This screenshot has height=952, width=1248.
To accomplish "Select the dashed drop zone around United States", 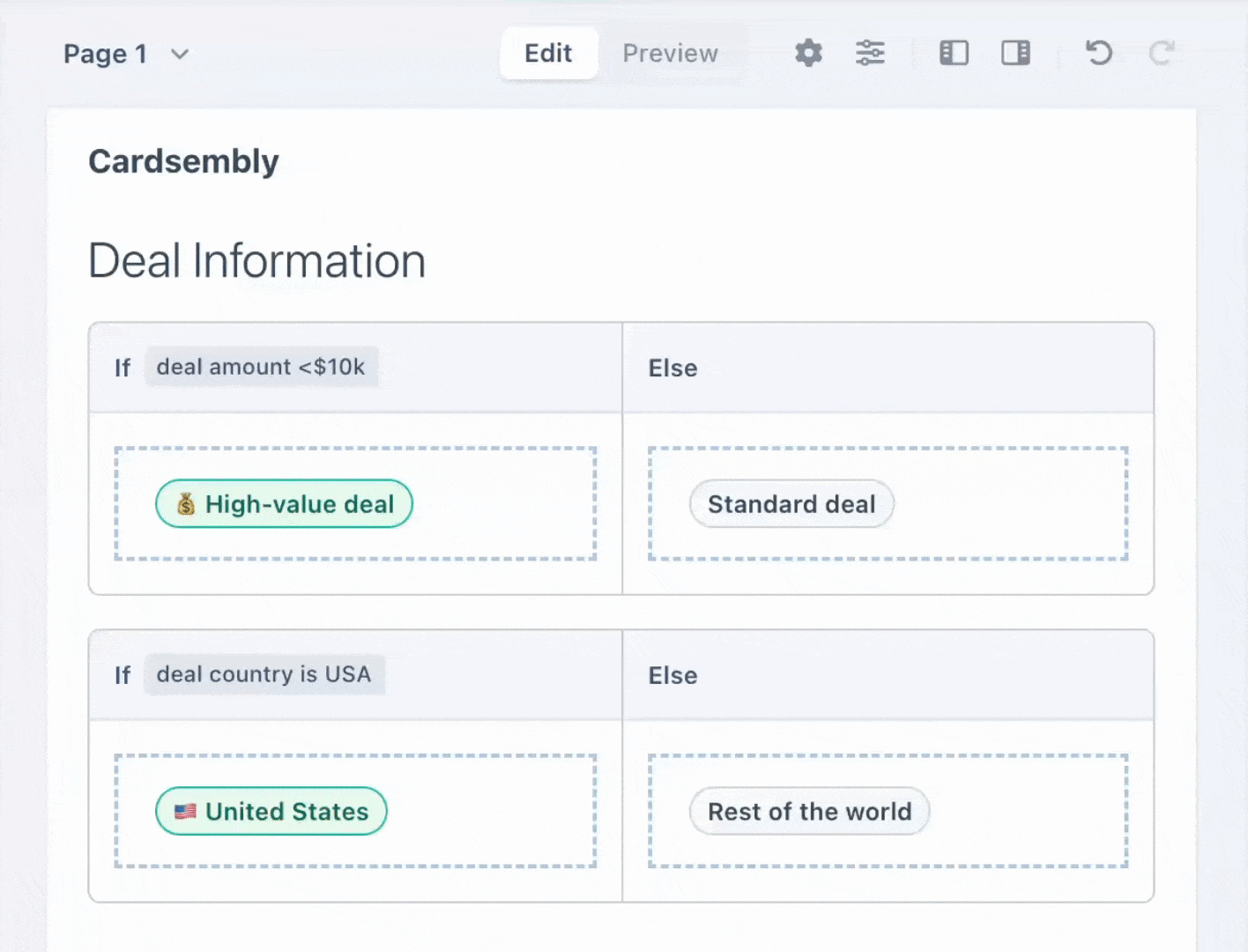I will 355,811.
